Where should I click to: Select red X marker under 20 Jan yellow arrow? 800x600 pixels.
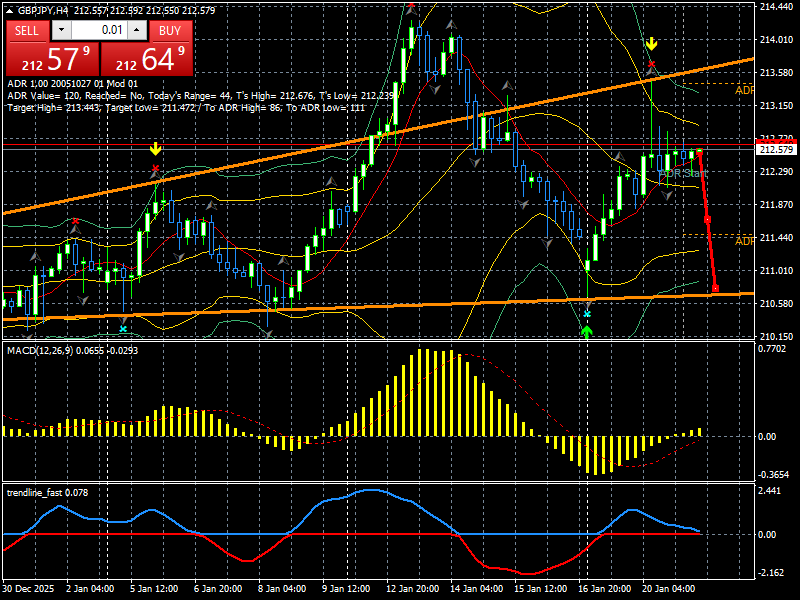(652, 64)
